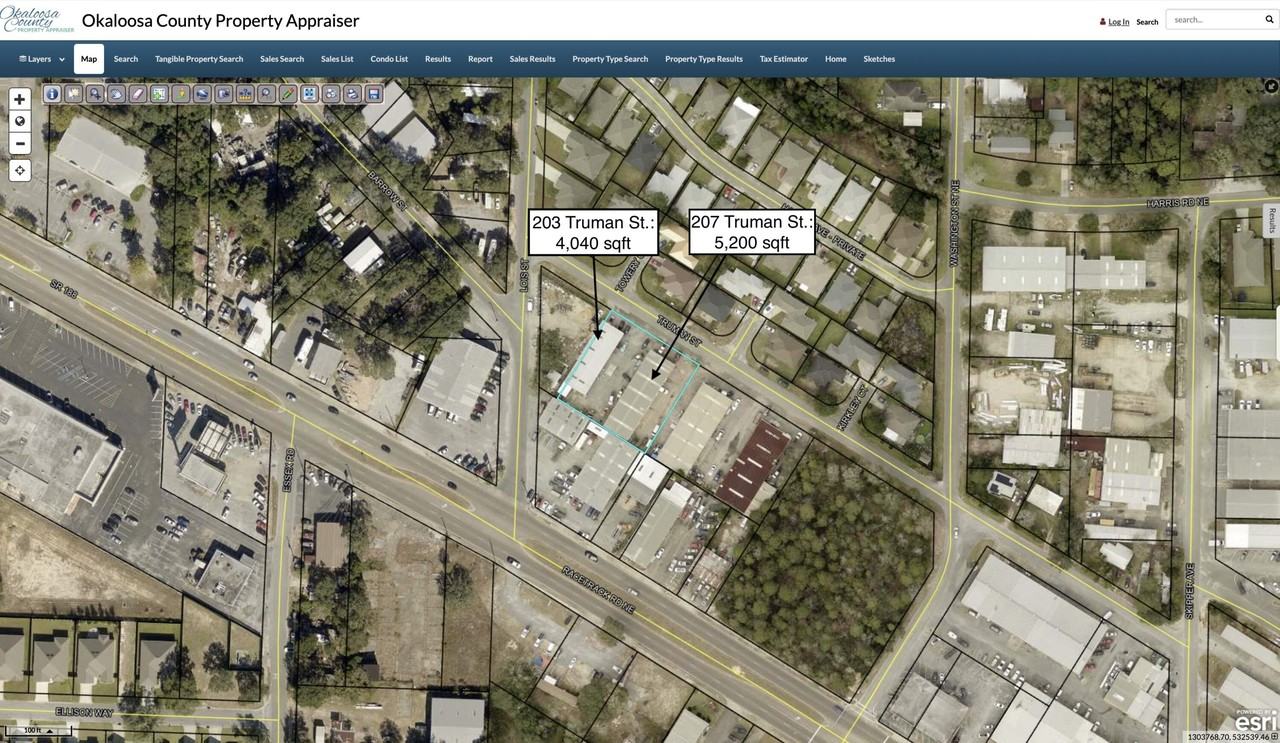Zoom in with the plus button
Screen dimensions: 1280x743
(x=20, y=99)
